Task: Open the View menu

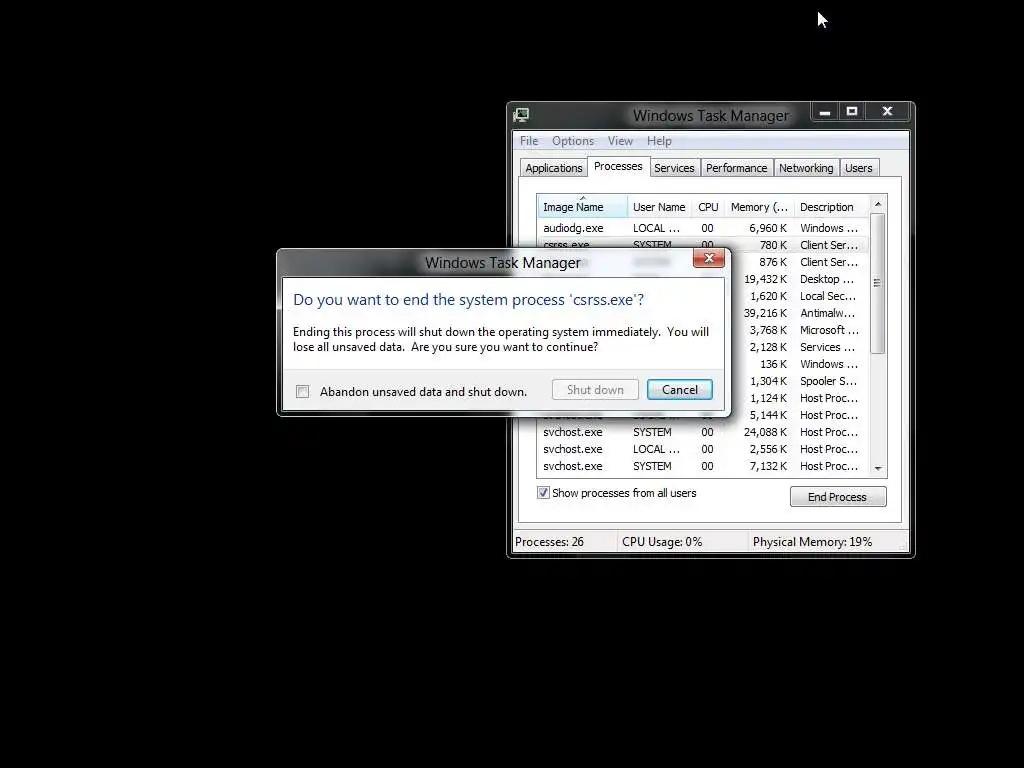Action: (620, 141)
